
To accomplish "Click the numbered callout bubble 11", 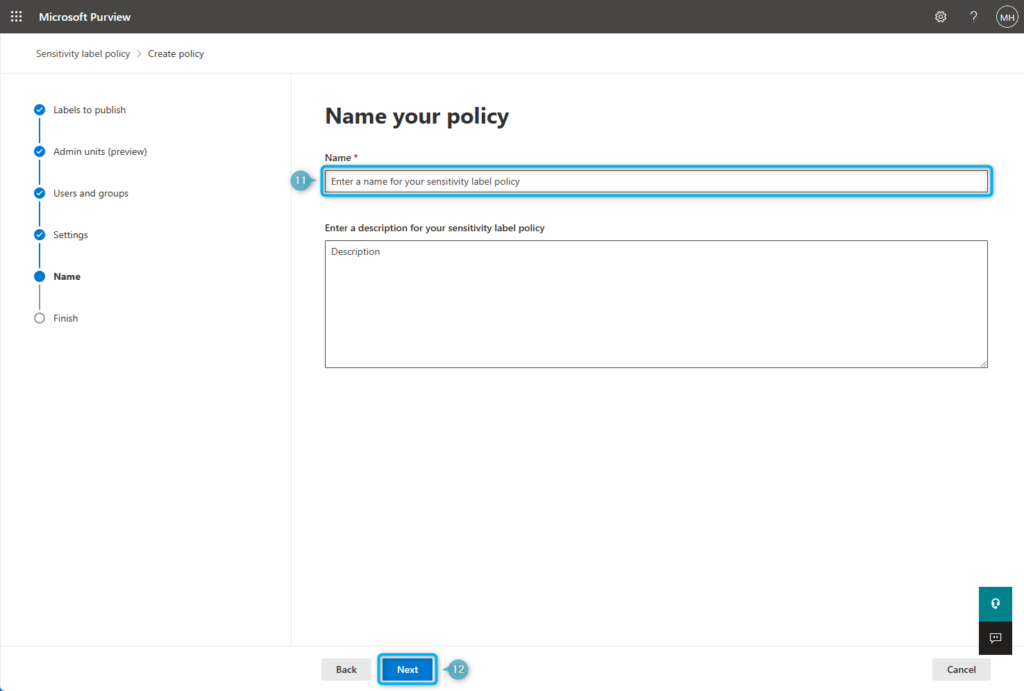I will 301,180.
